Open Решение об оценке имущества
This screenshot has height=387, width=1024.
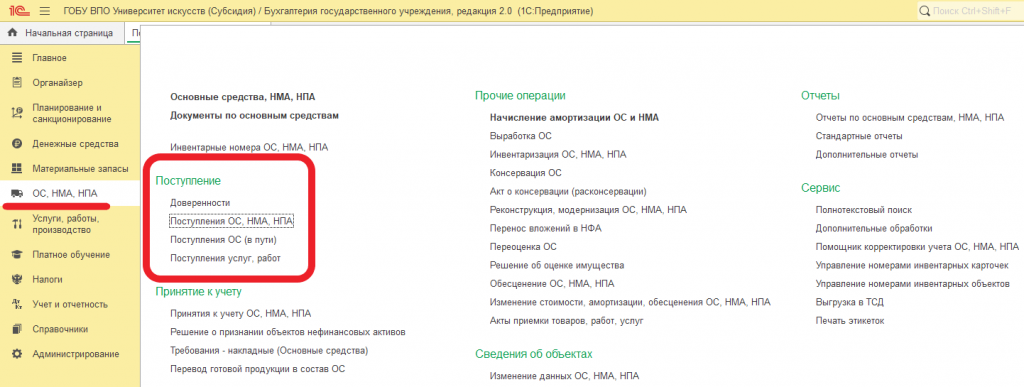point(556,266)
